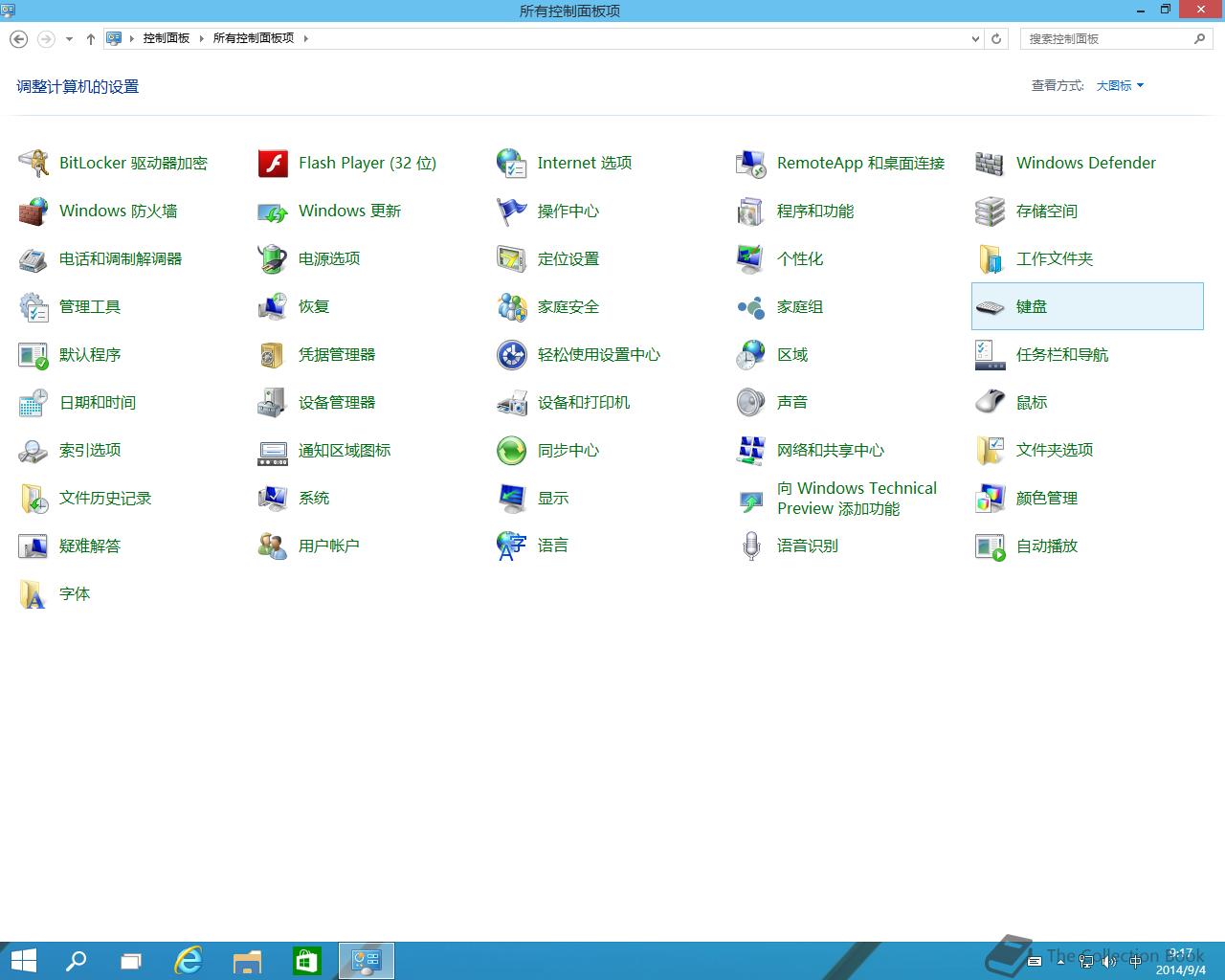Open 个性化 icon

pyautogui.click(x=751, y=258)
